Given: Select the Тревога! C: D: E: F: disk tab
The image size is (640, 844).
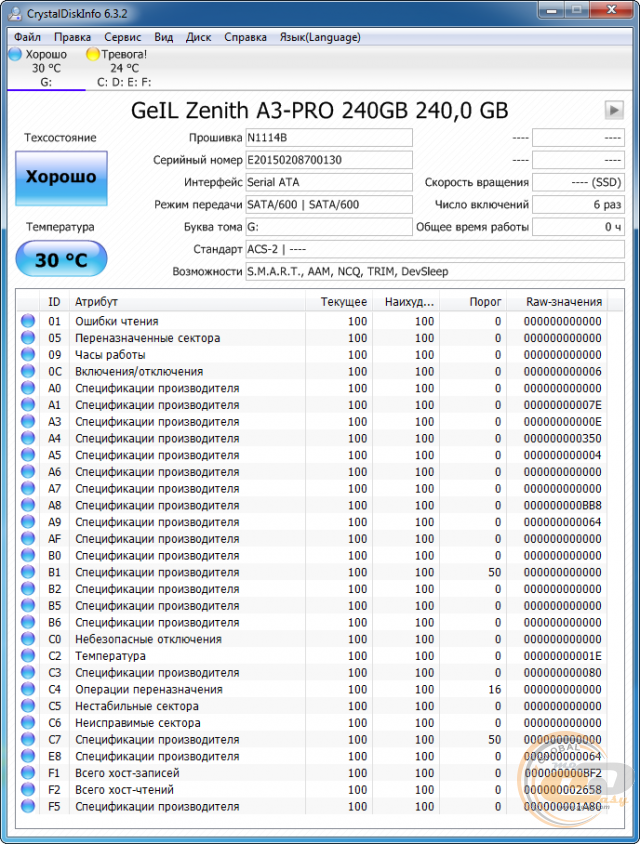Looking at the screenshot, I should coord(124,68).
